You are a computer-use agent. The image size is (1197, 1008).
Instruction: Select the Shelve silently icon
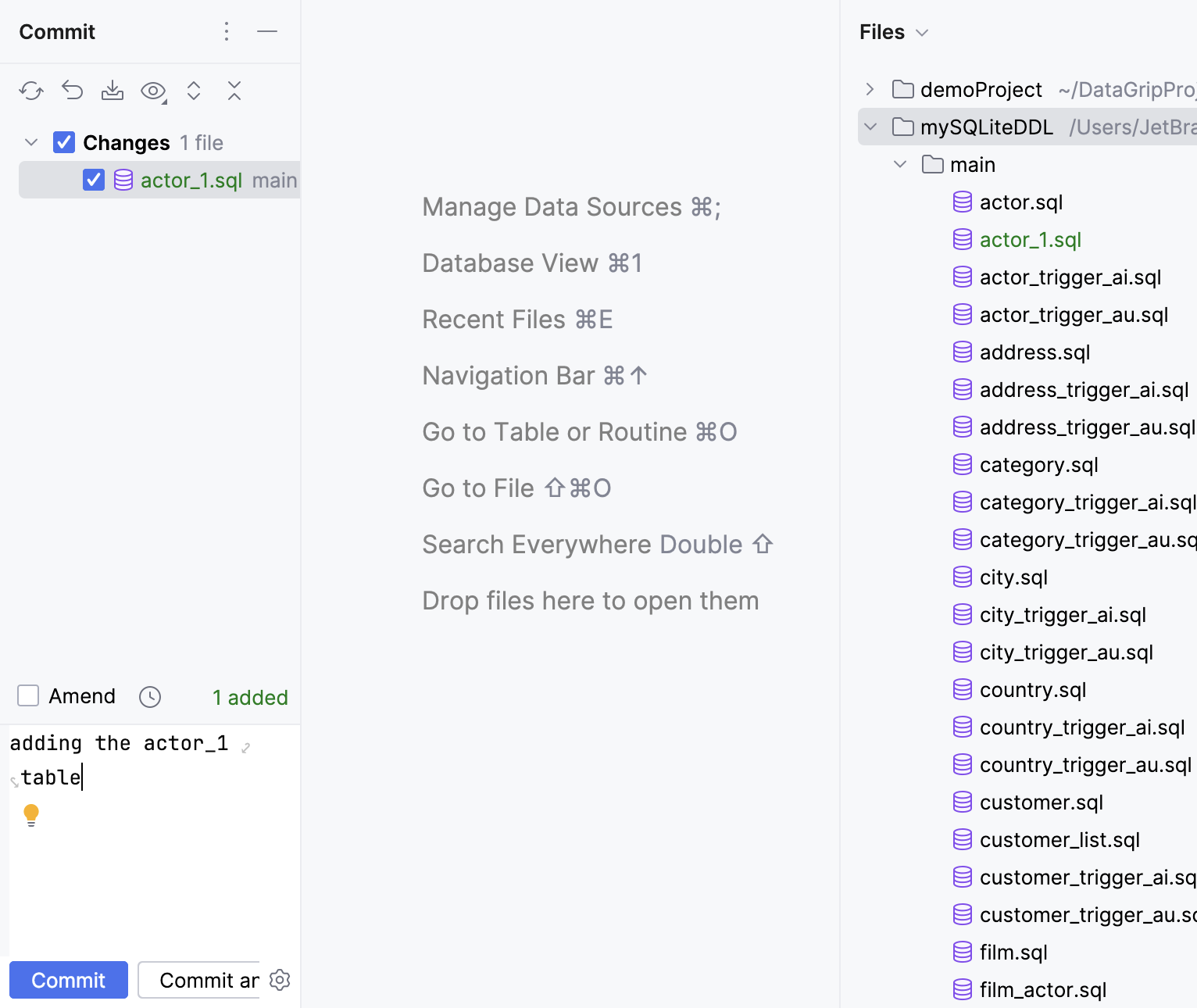(x=113, y=91)
